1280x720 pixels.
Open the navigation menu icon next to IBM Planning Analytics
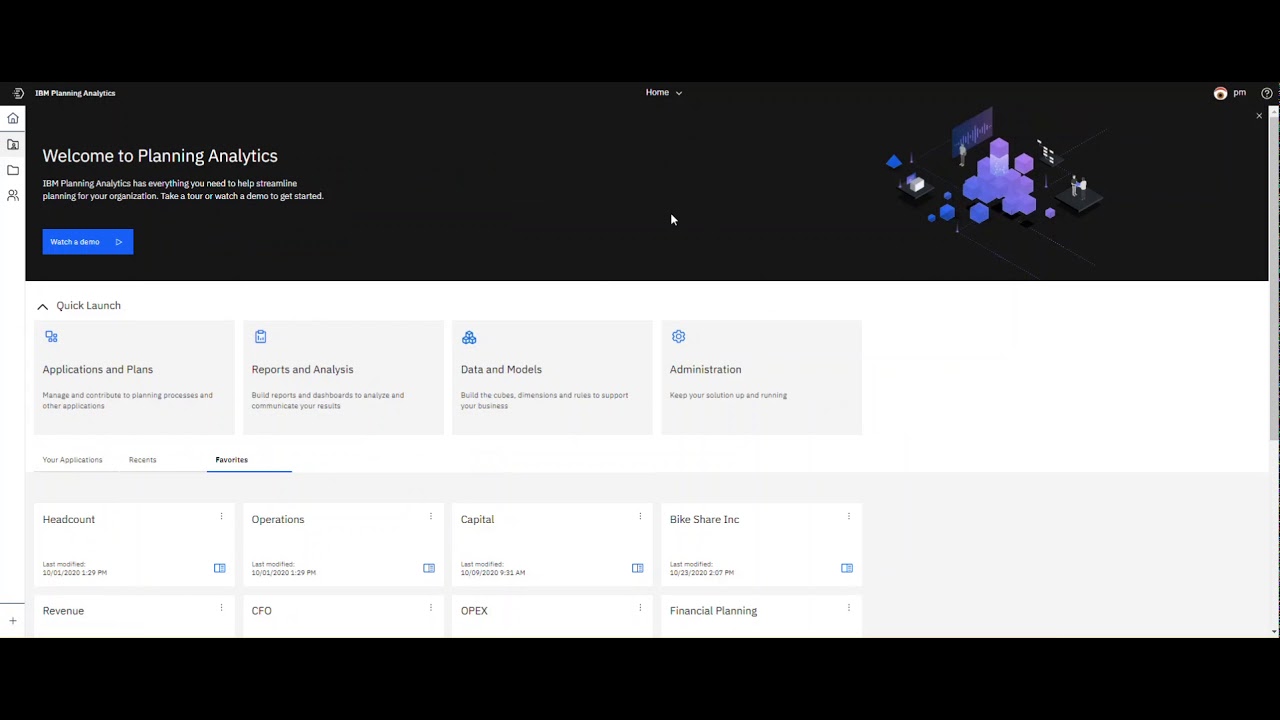(x=18, y=93)
